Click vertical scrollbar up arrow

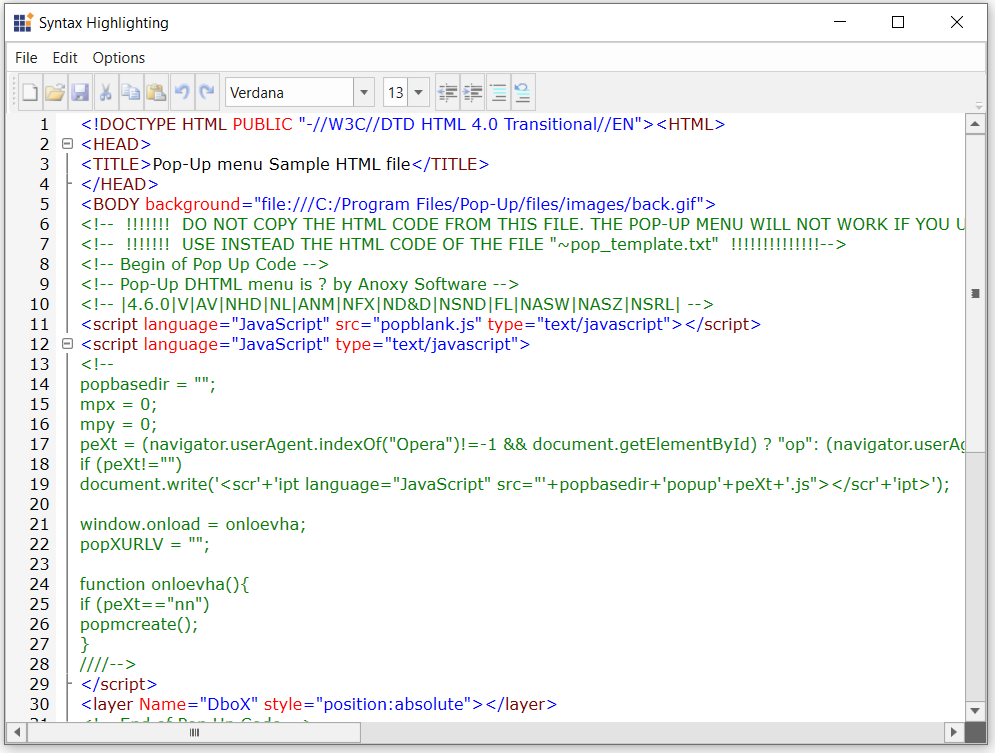[x=975, y=124]
